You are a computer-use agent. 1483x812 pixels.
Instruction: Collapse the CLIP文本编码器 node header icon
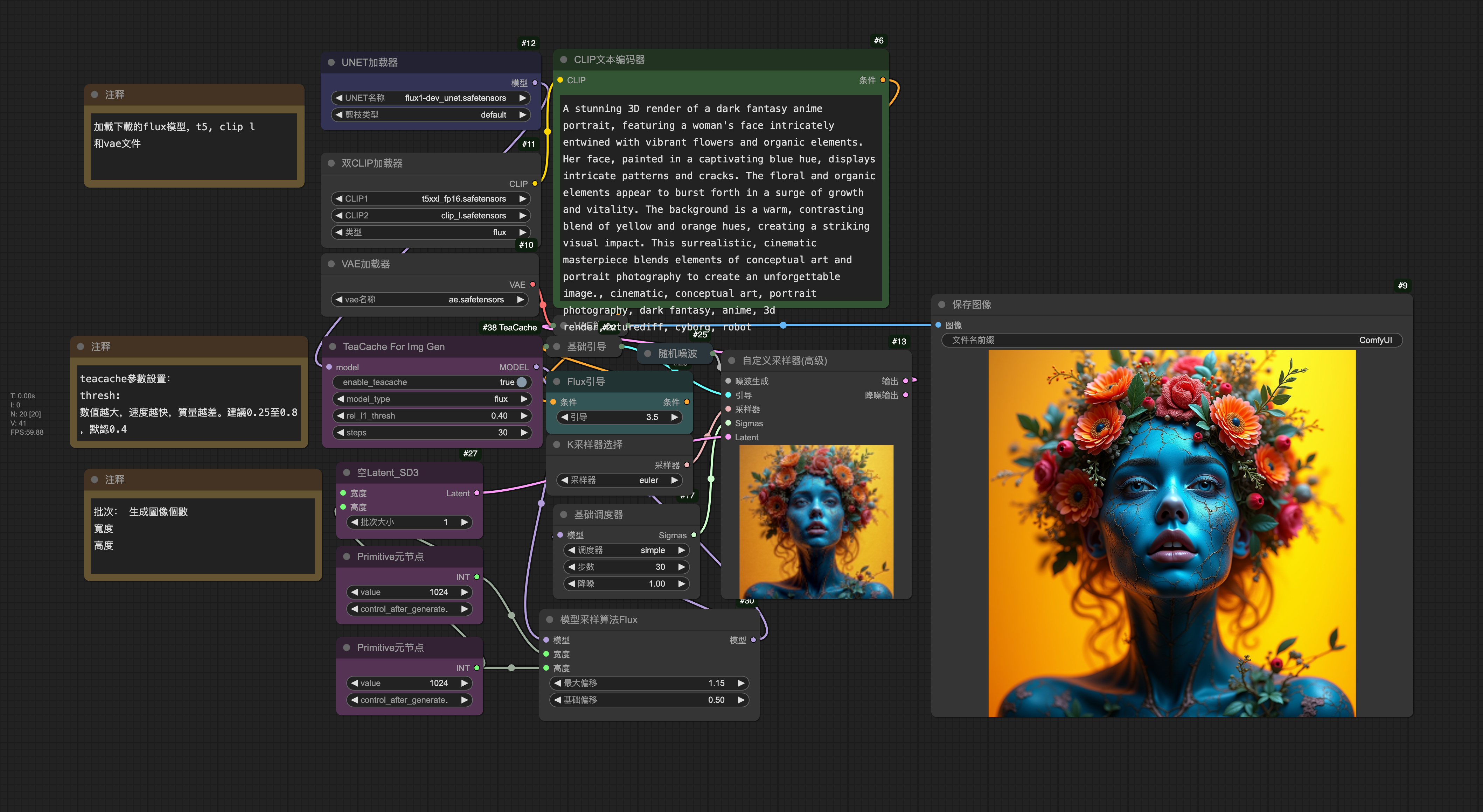tap(565, 59)
